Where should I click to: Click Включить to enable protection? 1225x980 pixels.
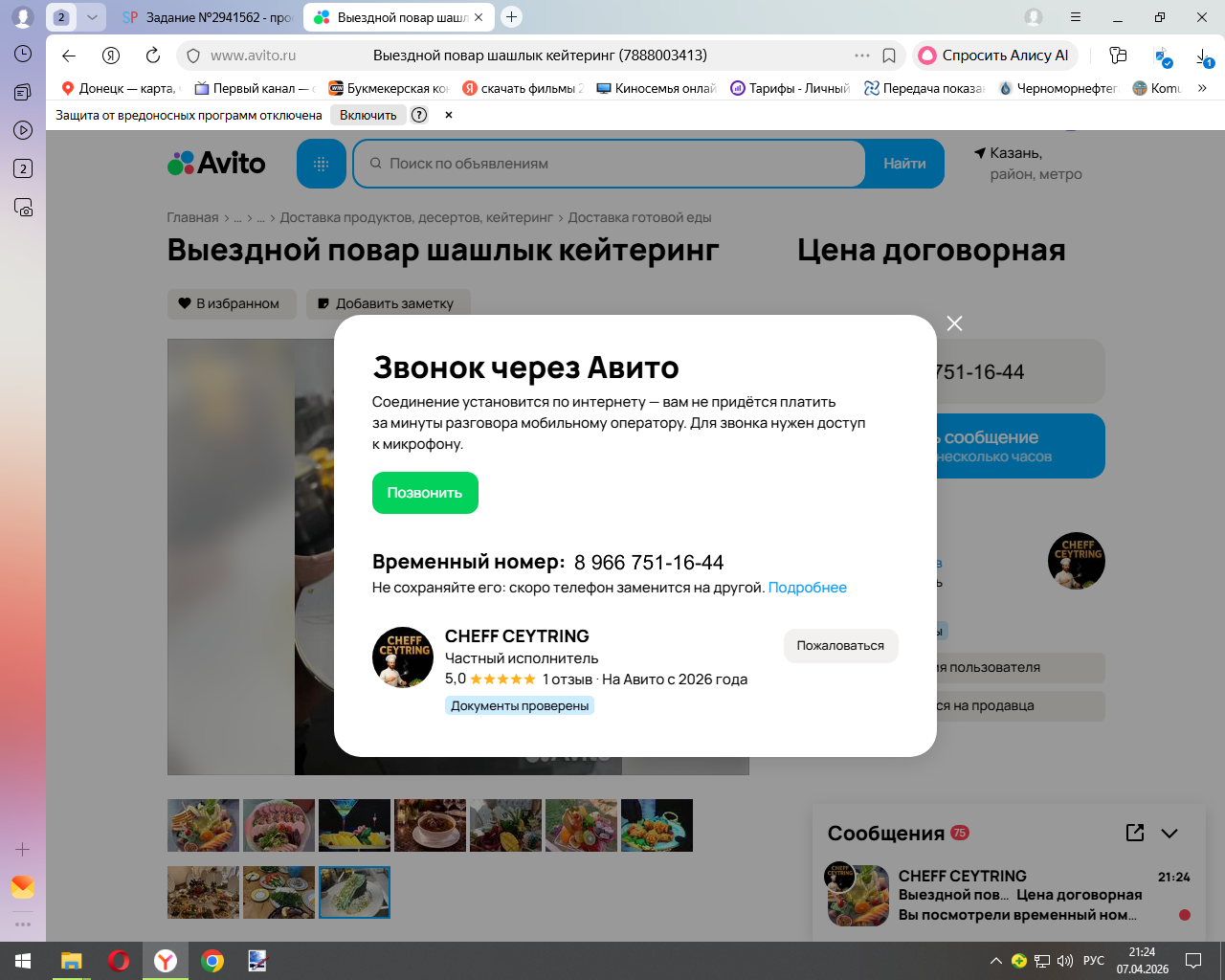pos(368,115)
